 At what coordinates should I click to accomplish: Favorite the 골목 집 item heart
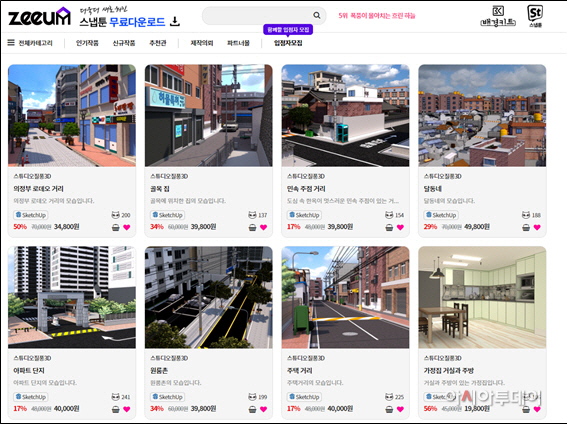point(264,227)
